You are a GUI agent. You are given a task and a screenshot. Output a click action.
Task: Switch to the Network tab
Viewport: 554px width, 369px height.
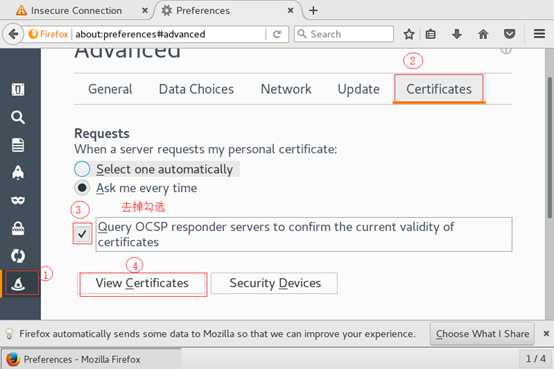coord(286,89)
